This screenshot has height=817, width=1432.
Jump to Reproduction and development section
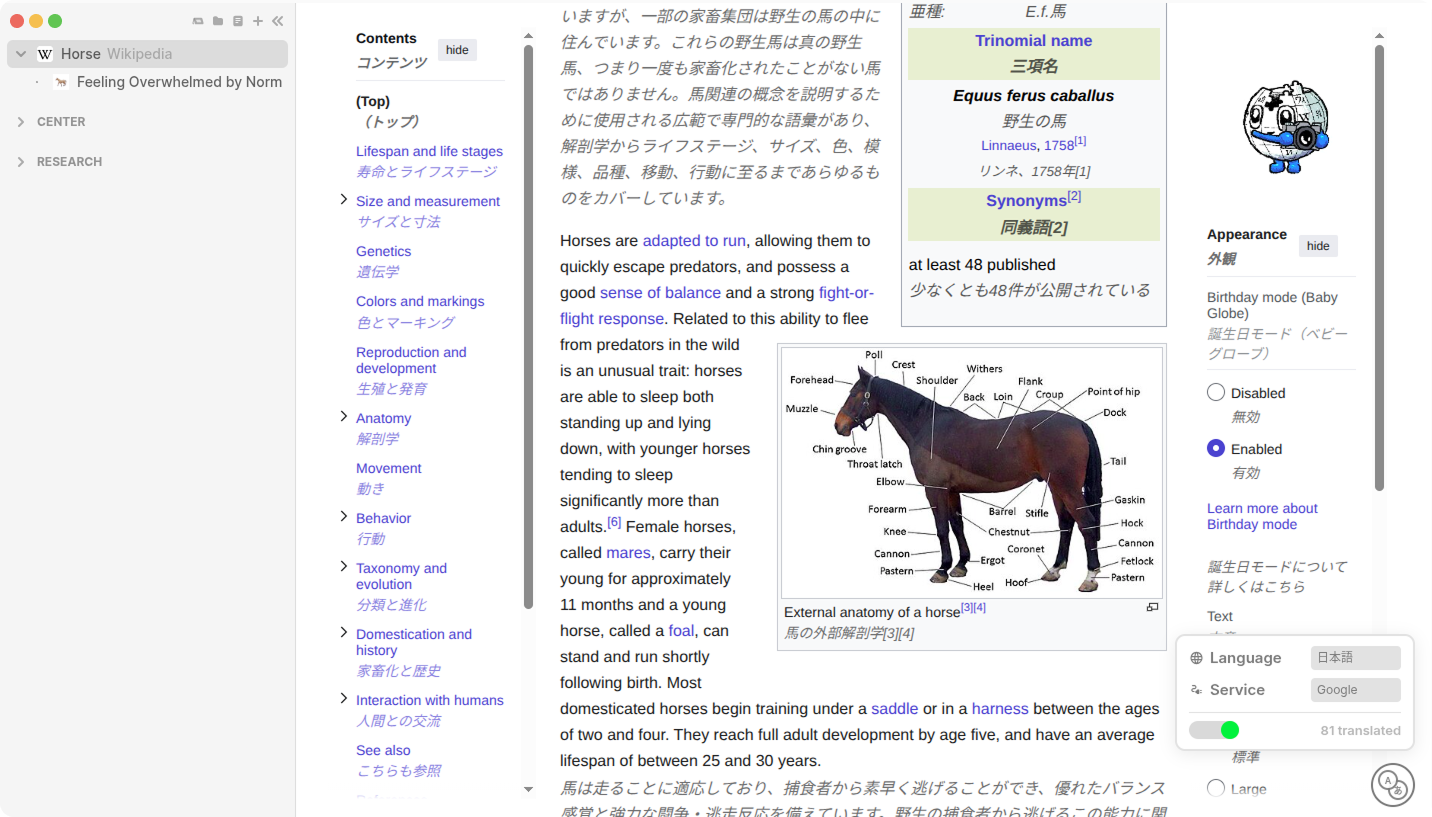coord(411,360)
